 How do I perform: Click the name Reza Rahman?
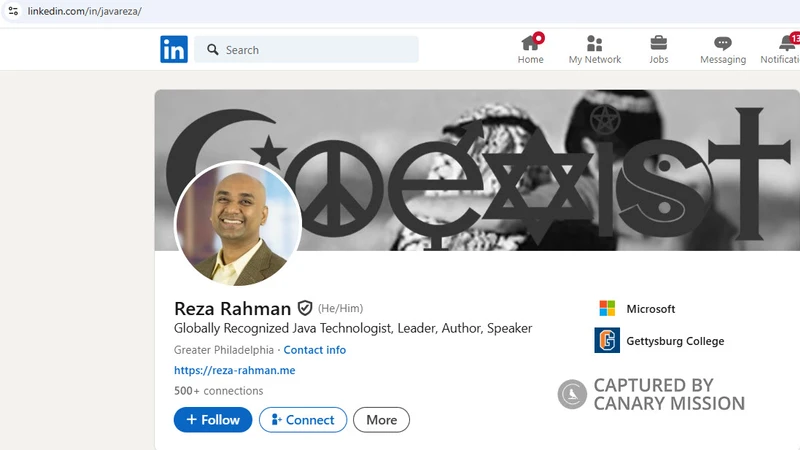pyautogui.click(x=233, y=309)
